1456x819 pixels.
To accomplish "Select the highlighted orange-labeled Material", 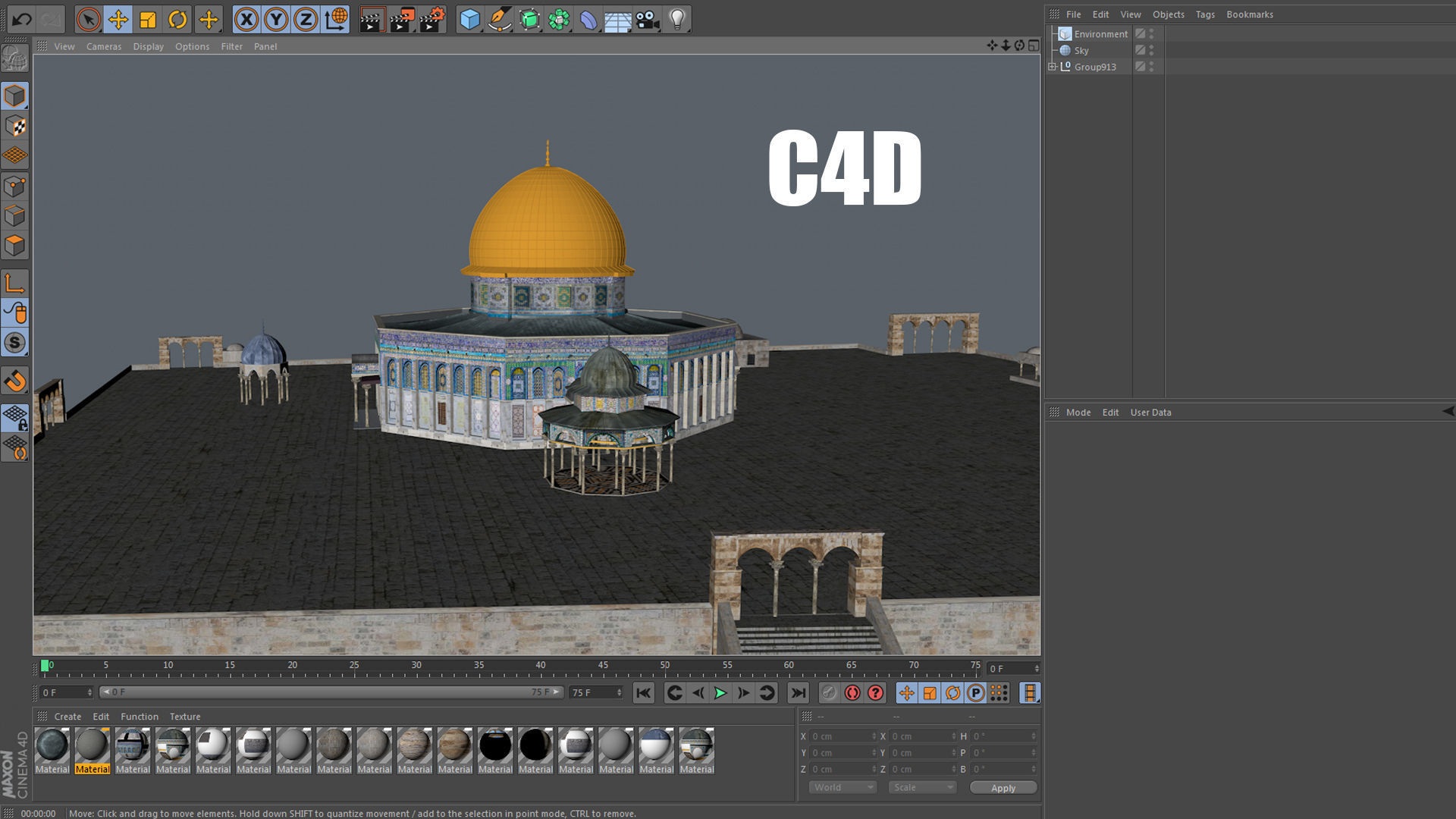I will (93, 751).
